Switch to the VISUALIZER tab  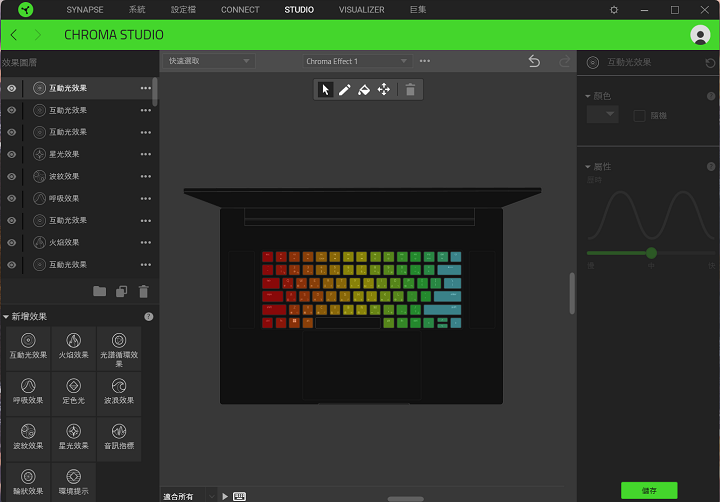pyautogui.click(x=361, y=10)
